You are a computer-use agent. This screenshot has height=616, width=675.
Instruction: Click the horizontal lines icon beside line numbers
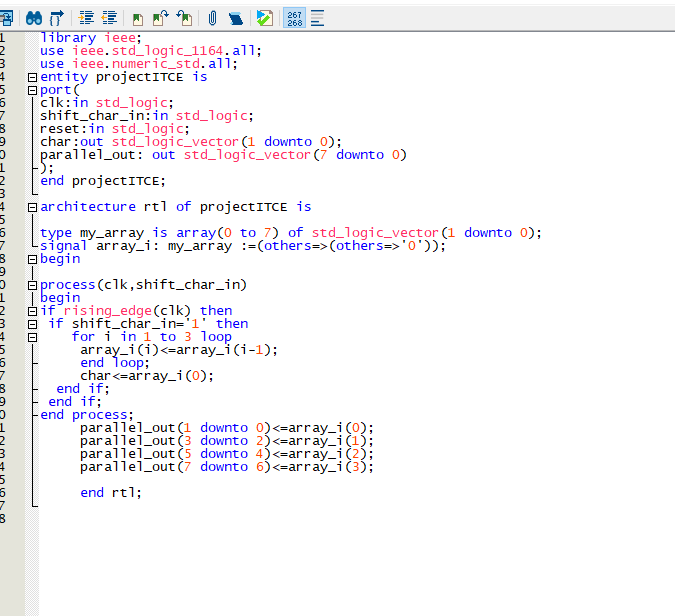click(x=317, y=18)
